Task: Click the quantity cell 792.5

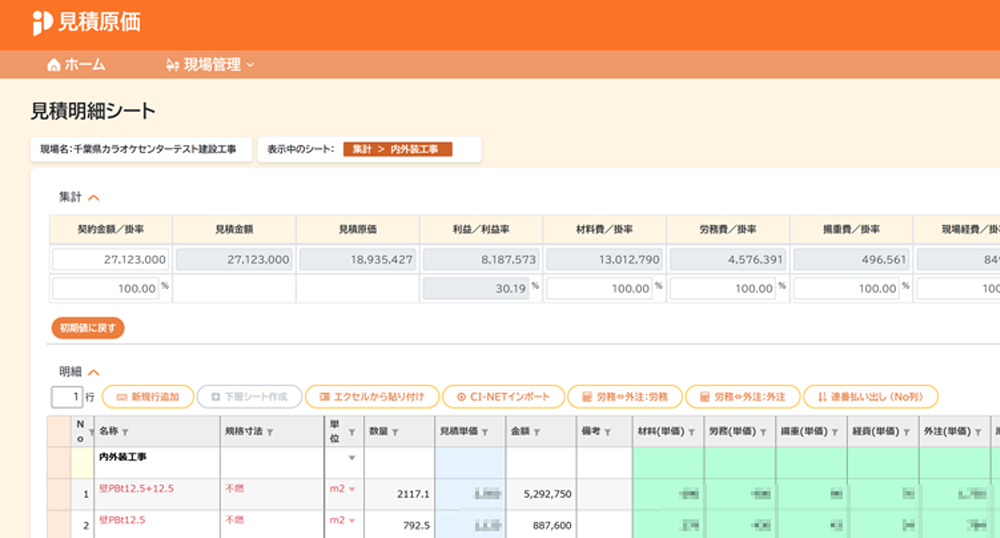Action: (x=399, y=525)
